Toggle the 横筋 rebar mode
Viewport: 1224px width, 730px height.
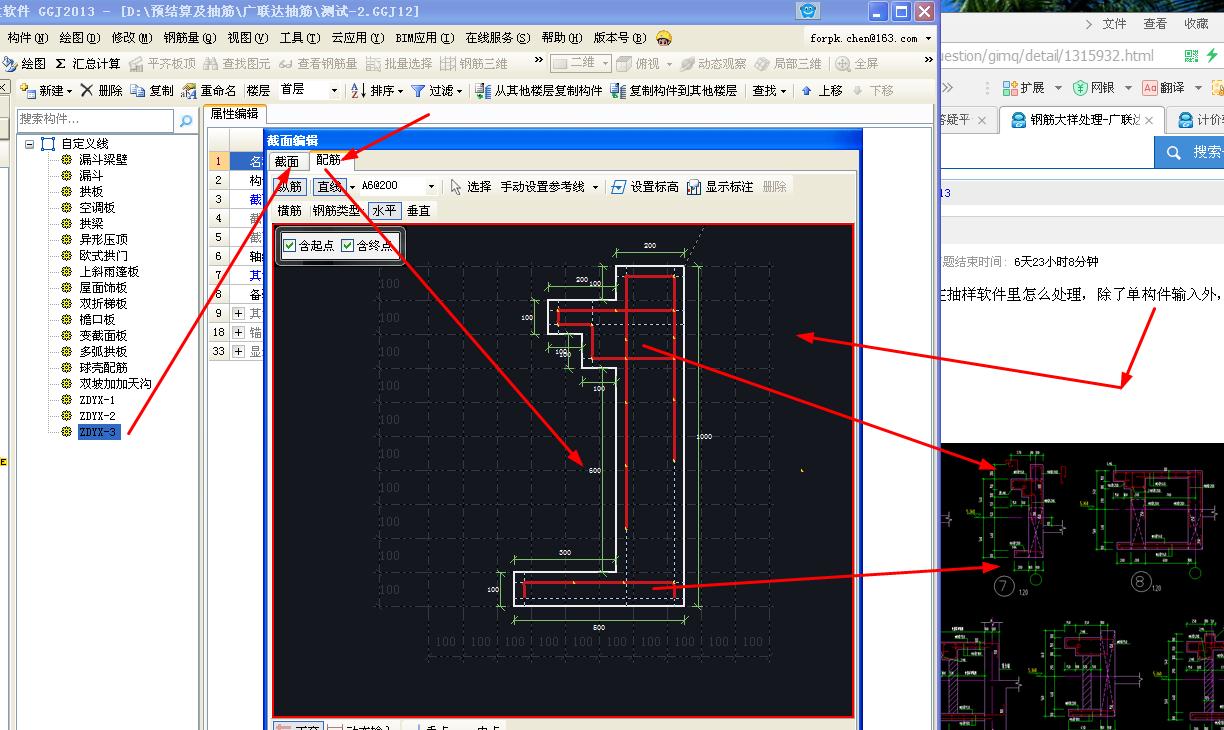coord(290,210)
